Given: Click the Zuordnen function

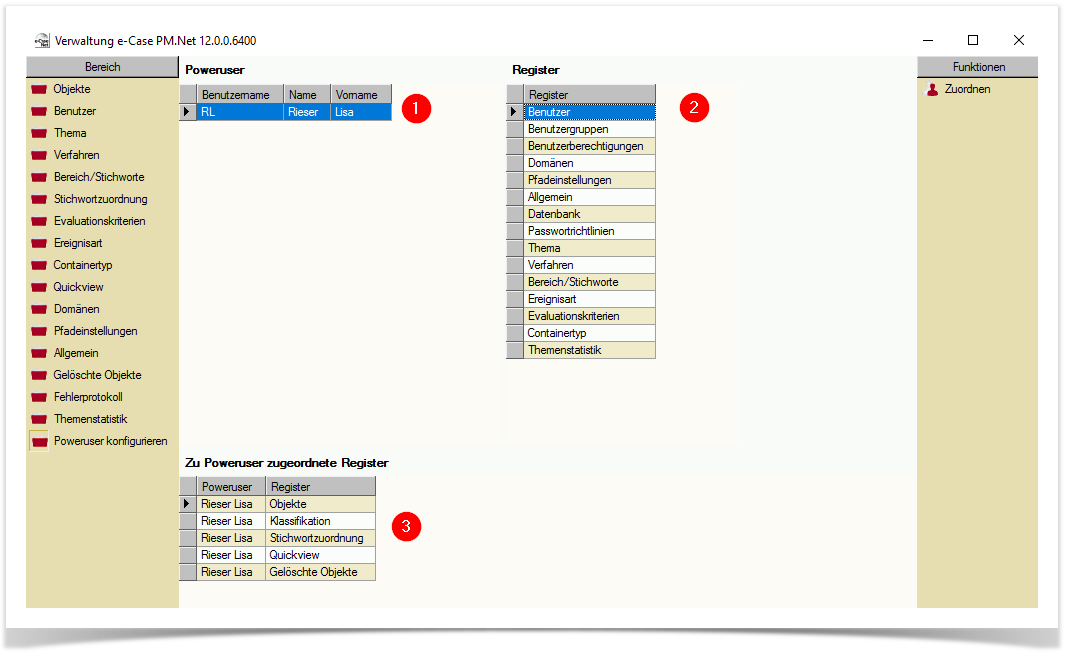Looking at the screenshot, I should coord(967,89).
